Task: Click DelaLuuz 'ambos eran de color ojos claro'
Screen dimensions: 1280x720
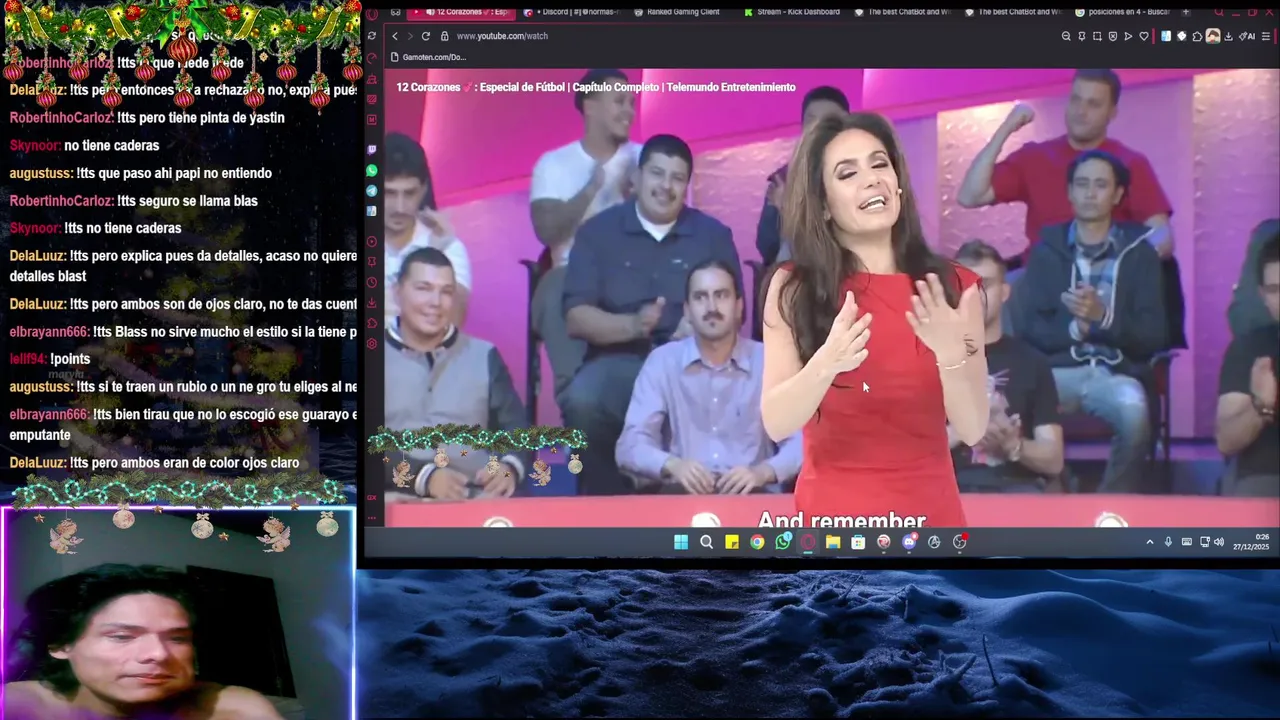Action: 154,463
